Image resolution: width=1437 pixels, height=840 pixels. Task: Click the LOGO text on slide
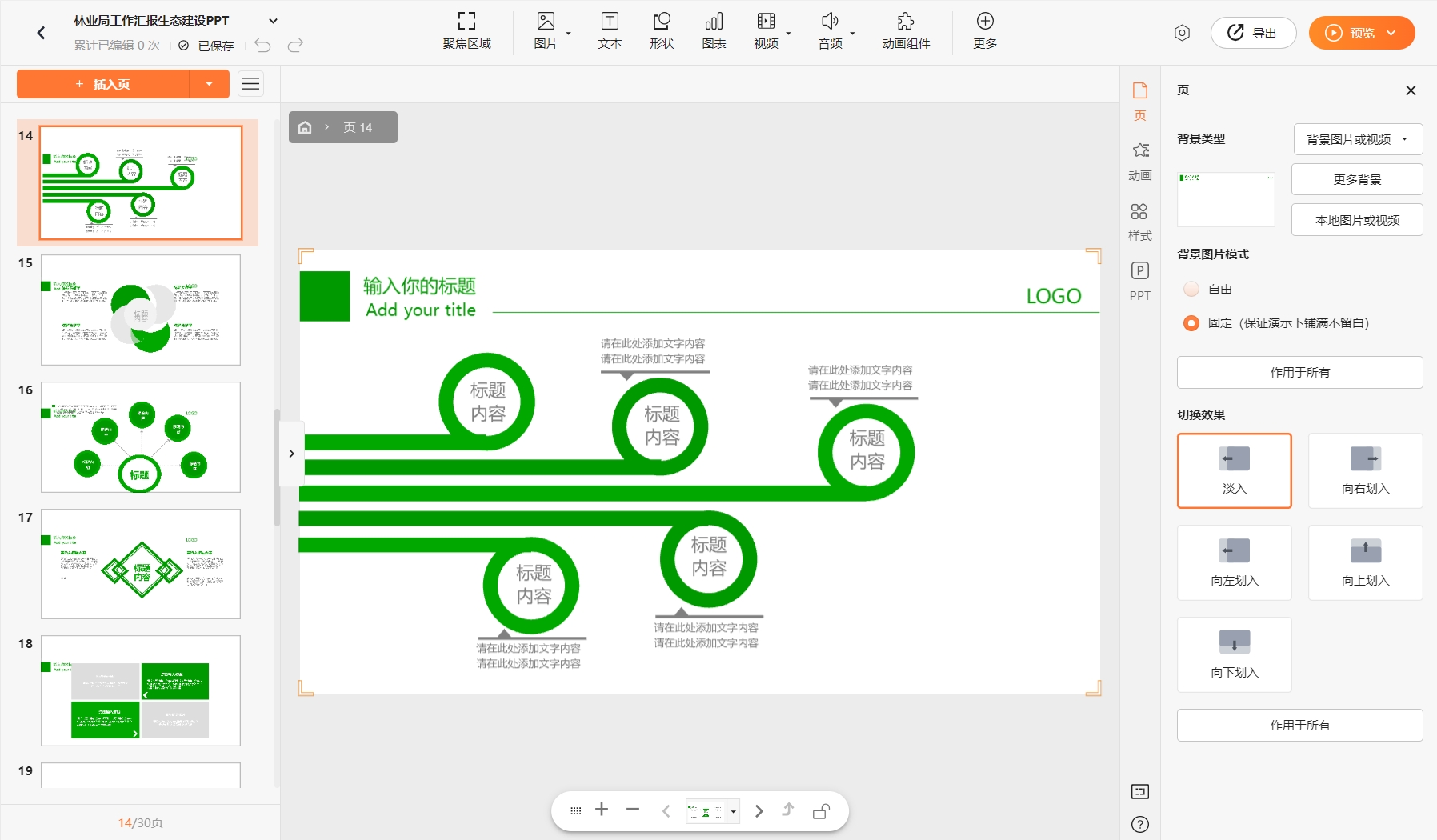pyautogui.click(x=1054, y=296)
